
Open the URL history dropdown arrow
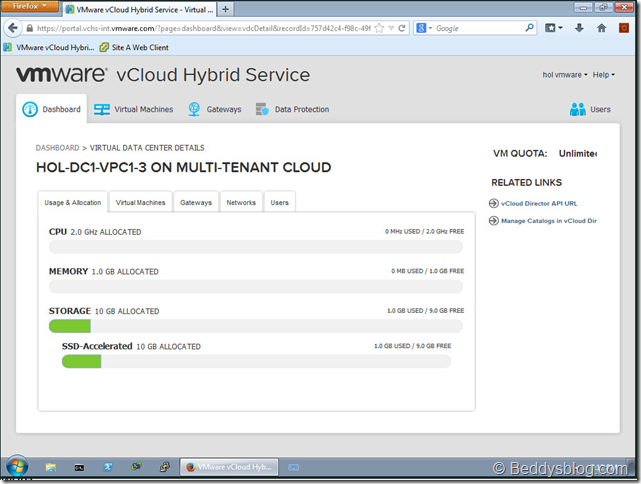pyautogui.click(x=391, y=28)
